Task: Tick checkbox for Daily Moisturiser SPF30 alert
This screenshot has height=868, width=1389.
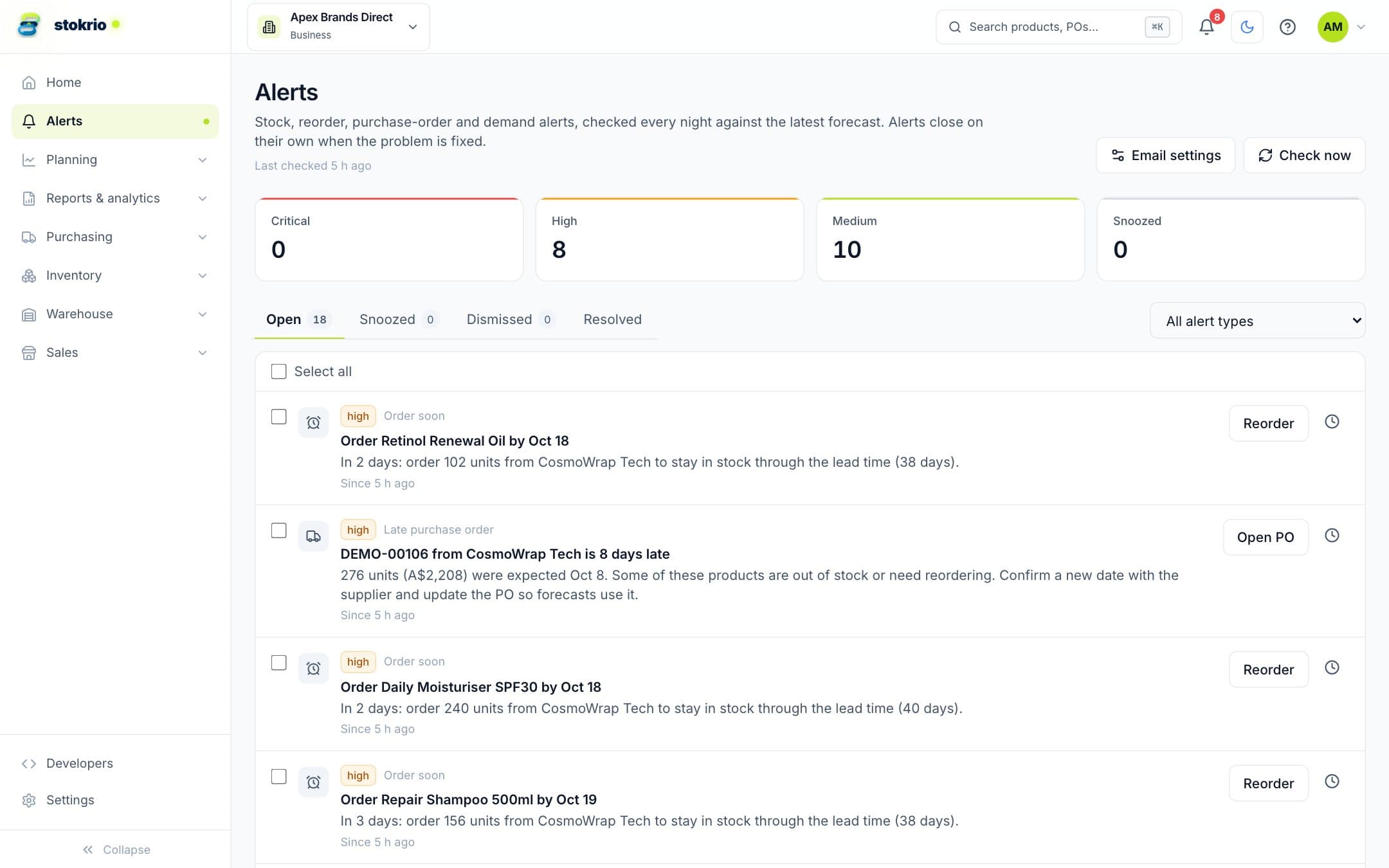Action: (x=278, y=662)
